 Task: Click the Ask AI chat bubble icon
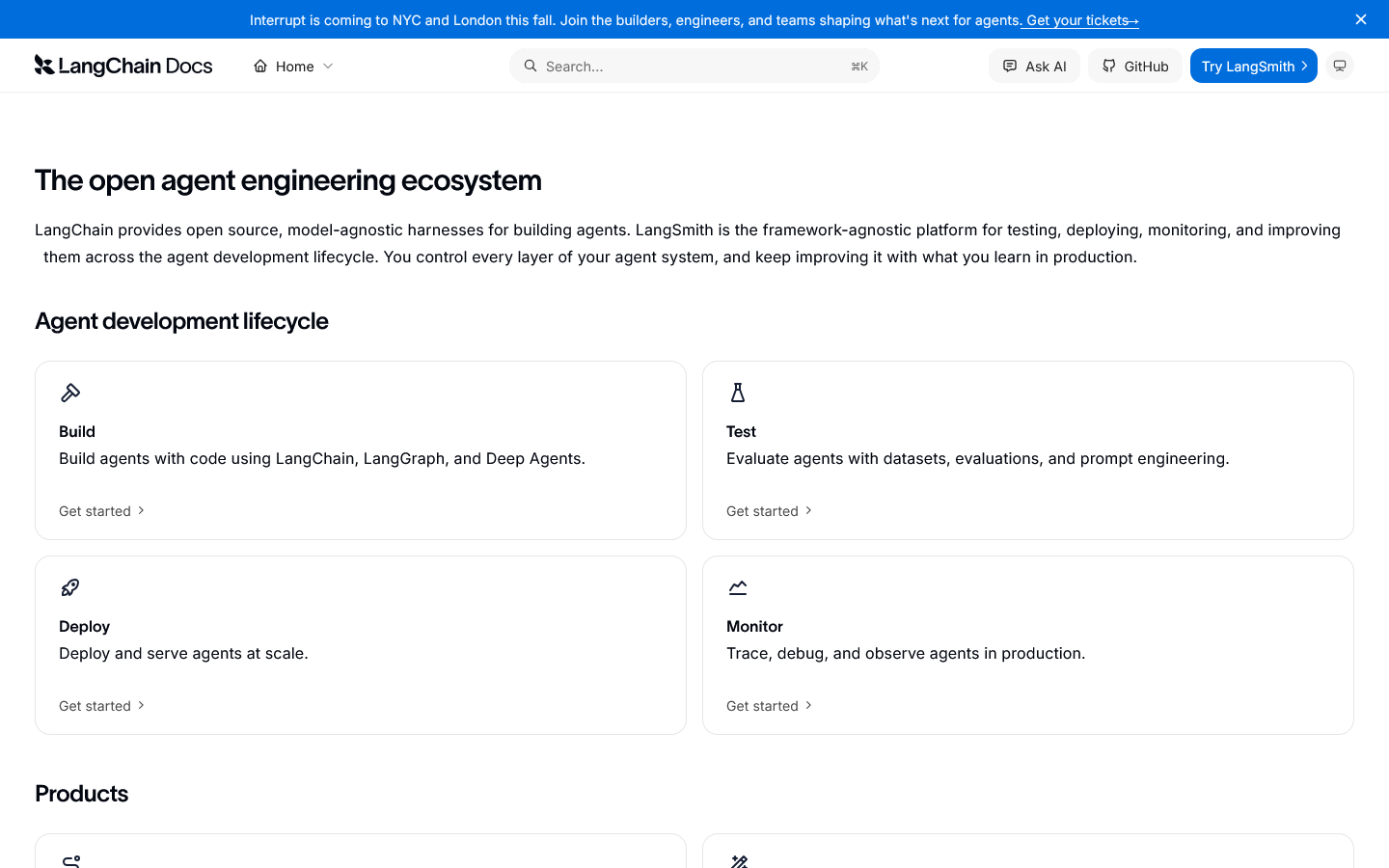pos(1010,66)
